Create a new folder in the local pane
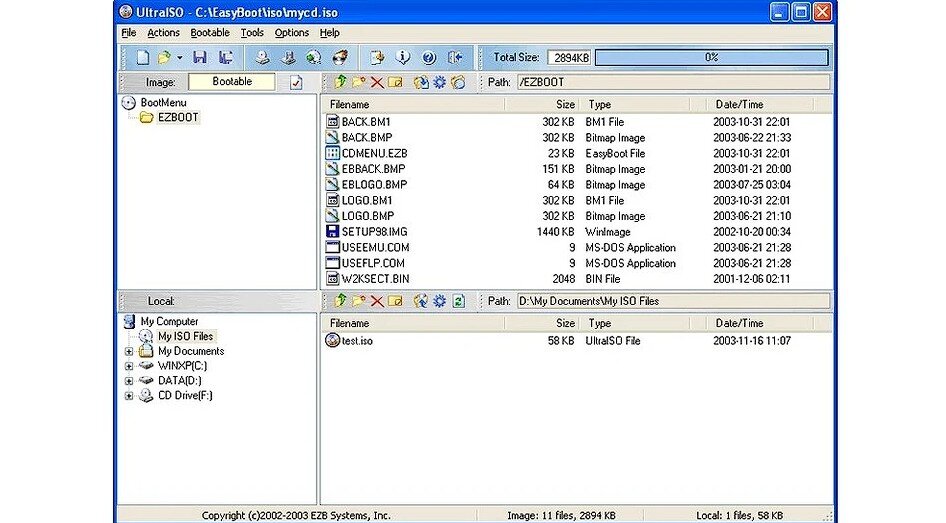This screenshot has height=523, width=946. point(359,300)
